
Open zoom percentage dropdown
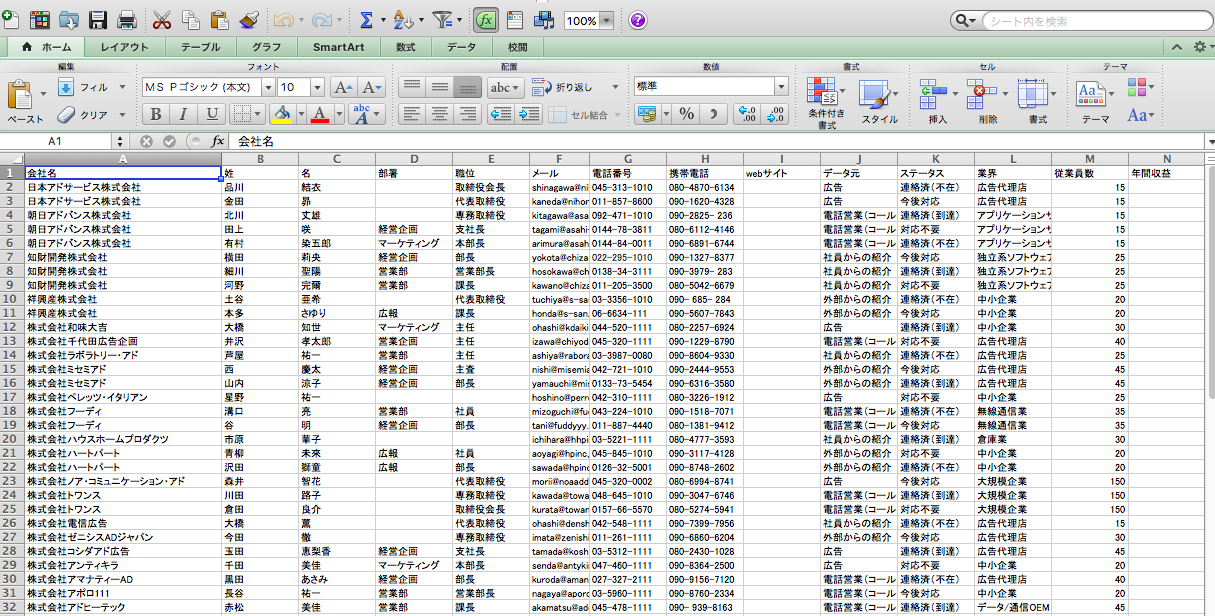coord(608,20)
